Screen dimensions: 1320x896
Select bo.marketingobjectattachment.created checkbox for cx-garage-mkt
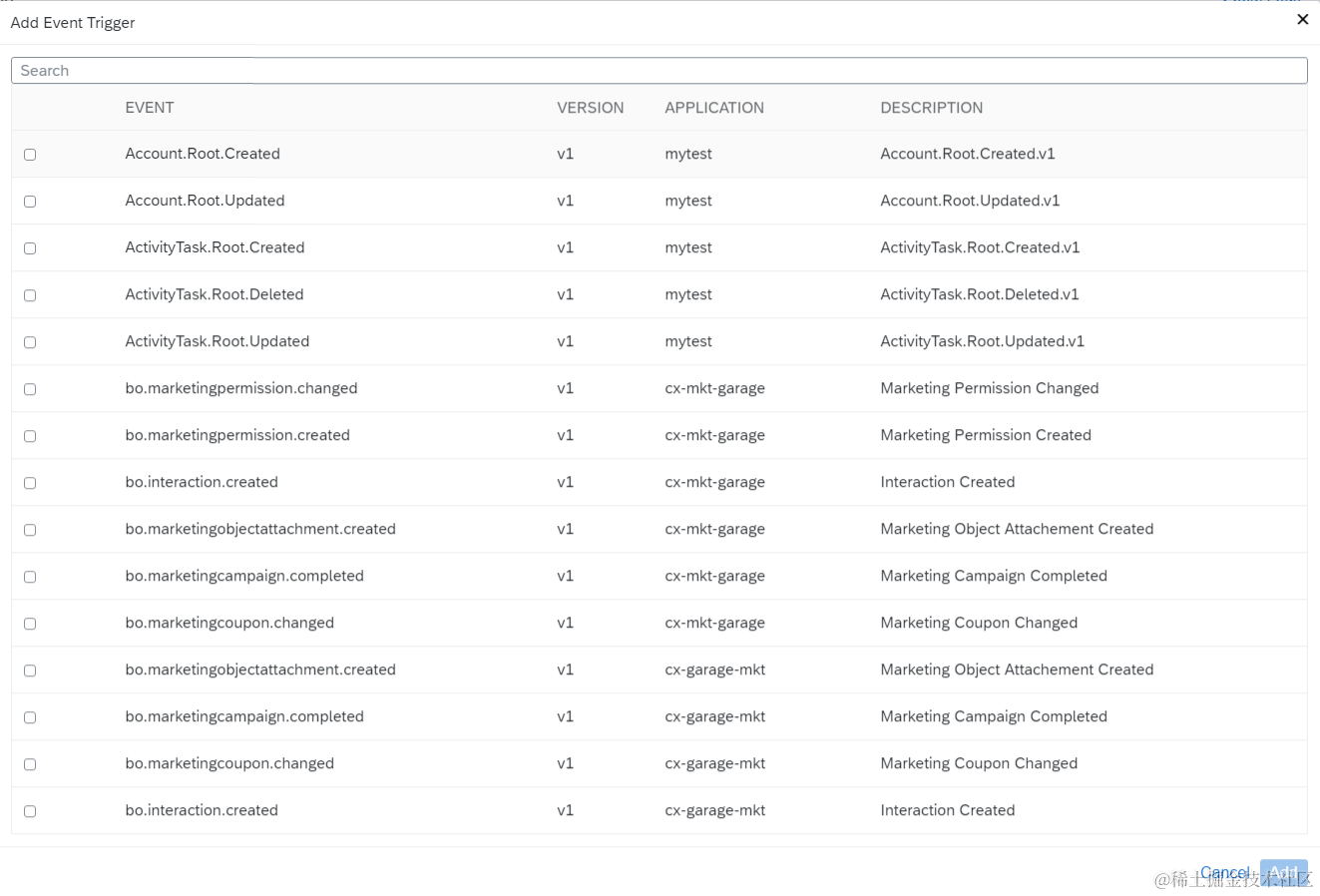(x=30, y=671)
